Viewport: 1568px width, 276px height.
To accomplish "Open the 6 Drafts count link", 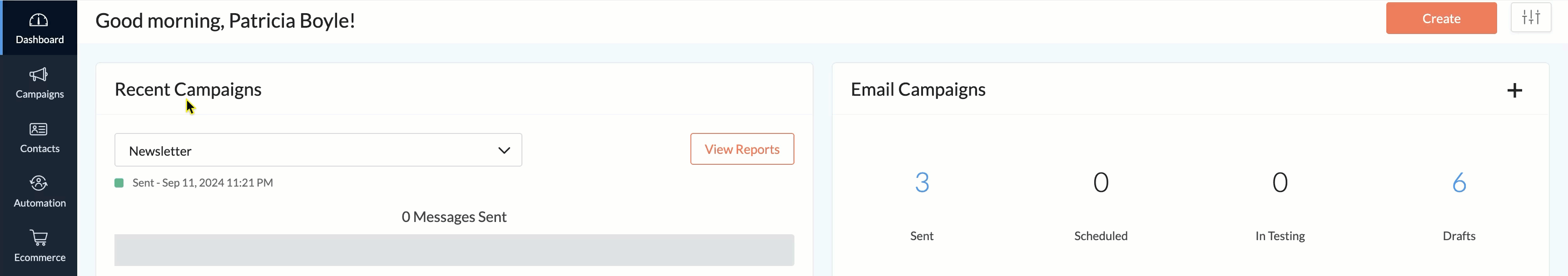I will tap(1459, 182).
